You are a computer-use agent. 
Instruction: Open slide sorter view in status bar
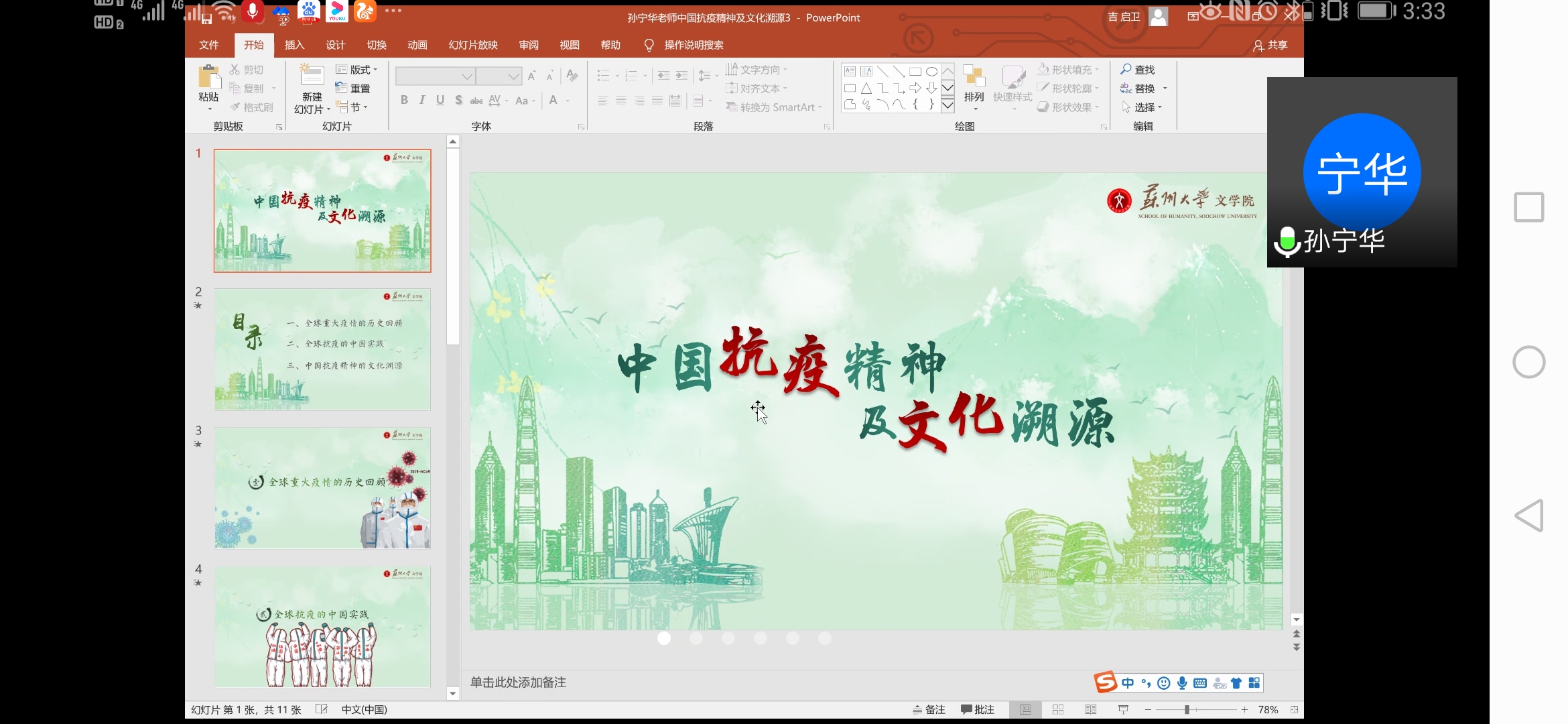[x=1058, y=709]
